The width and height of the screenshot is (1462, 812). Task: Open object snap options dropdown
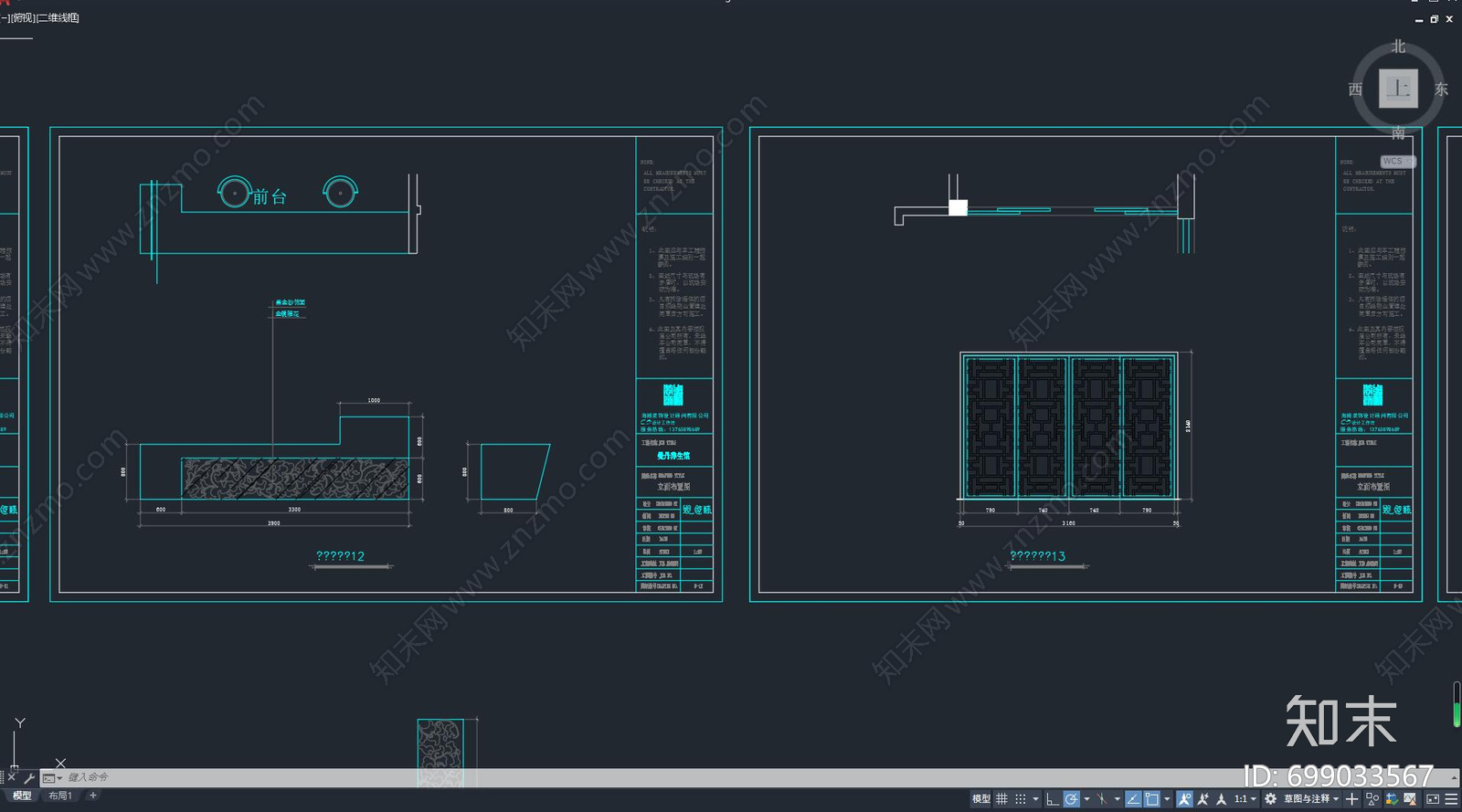click(x=1167, y=799)
